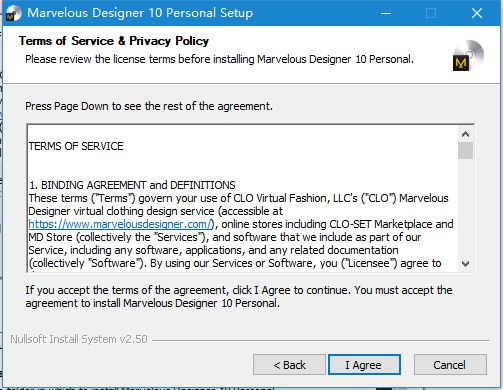Click 'Nullsoft Install System v2.50' label
This screenshot has height=390, width=503.
pyautogui.click(x=79, y=339)
